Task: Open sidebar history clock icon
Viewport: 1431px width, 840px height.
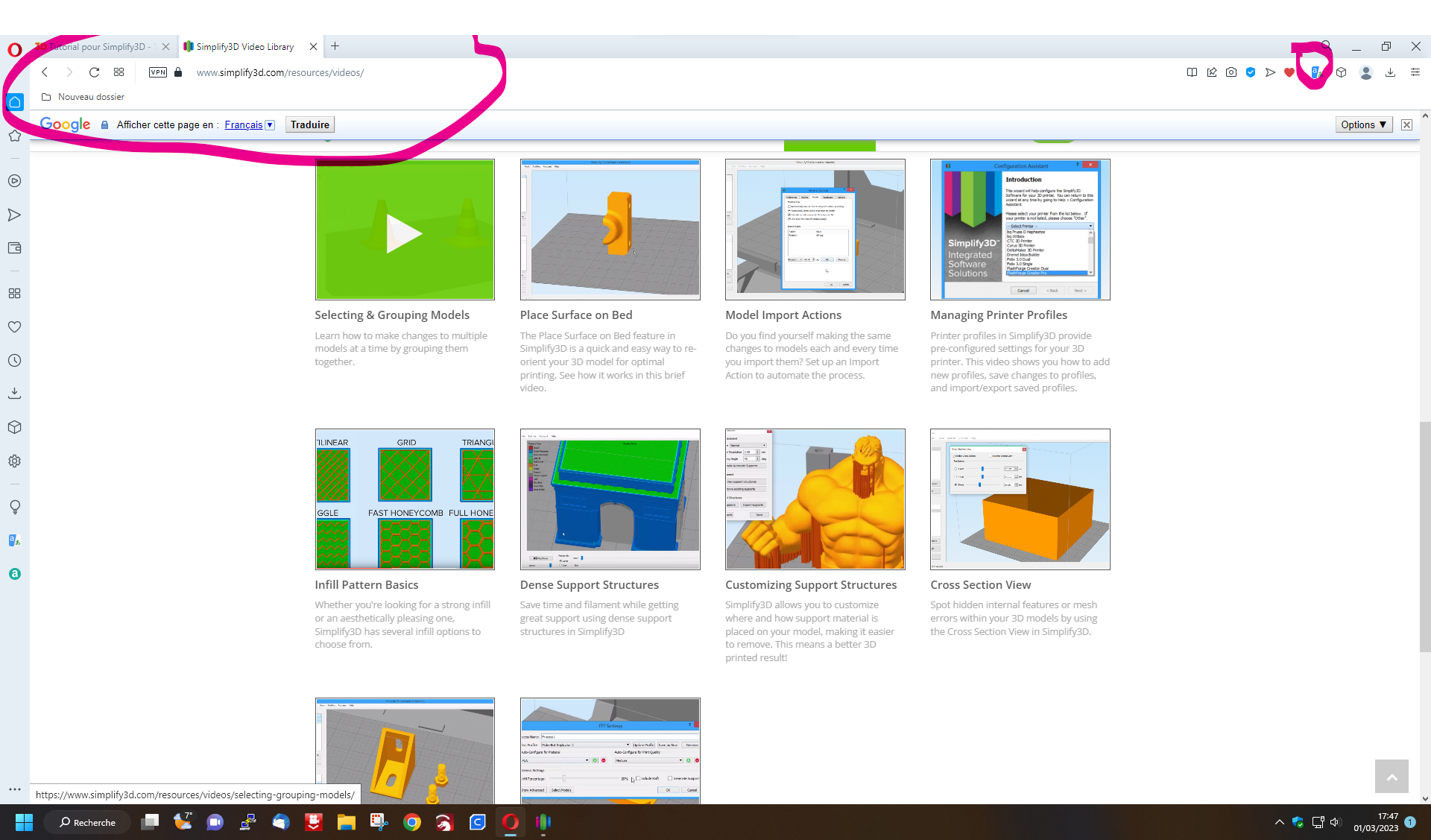Action: click(x=14, y=361)
